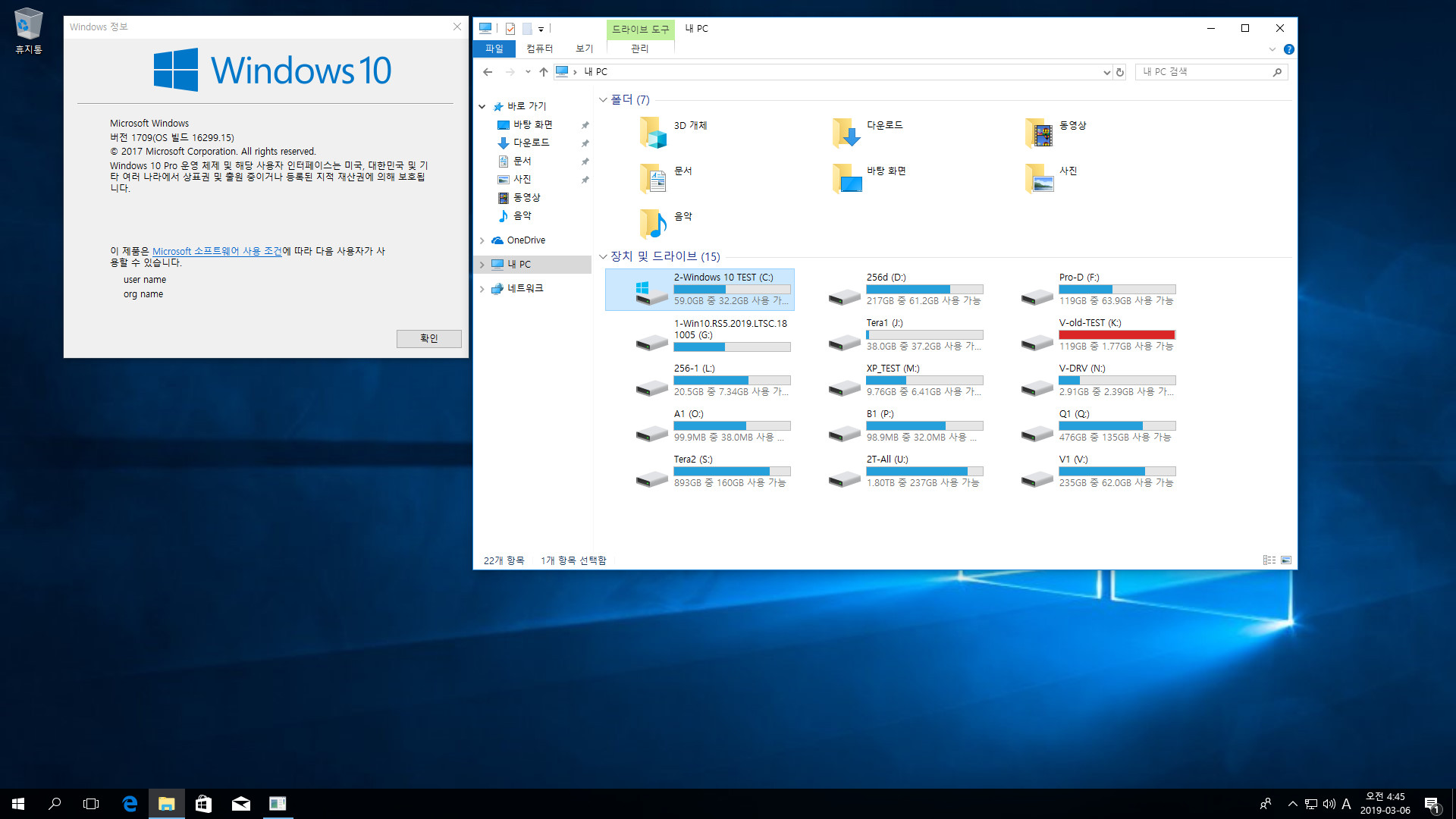Open the quick access toolbar customize dropdown

pyautogui.click(x=541, y=30)
